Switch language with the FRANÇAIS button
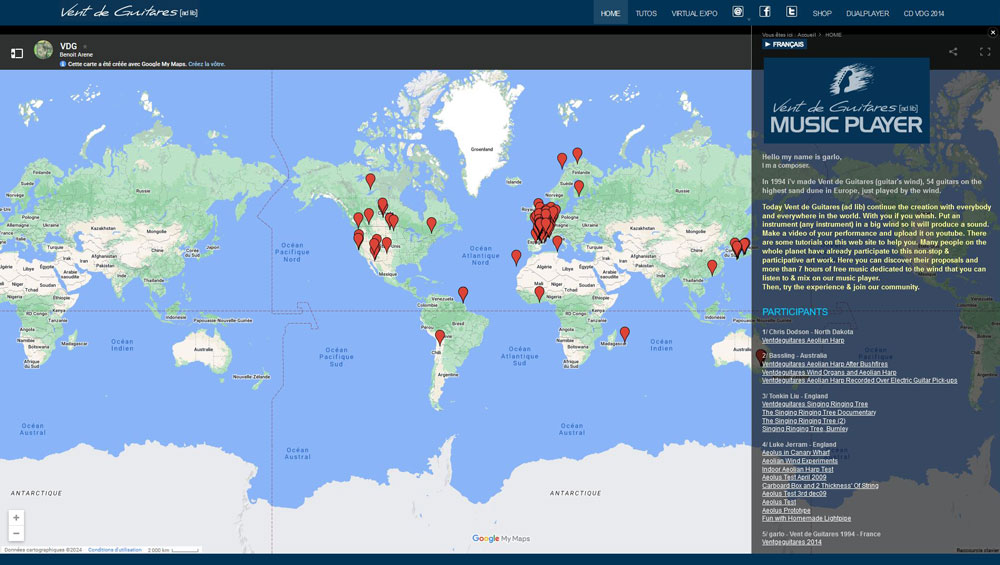This screenshot has width=1000, height=565. (x=784, y=45)
